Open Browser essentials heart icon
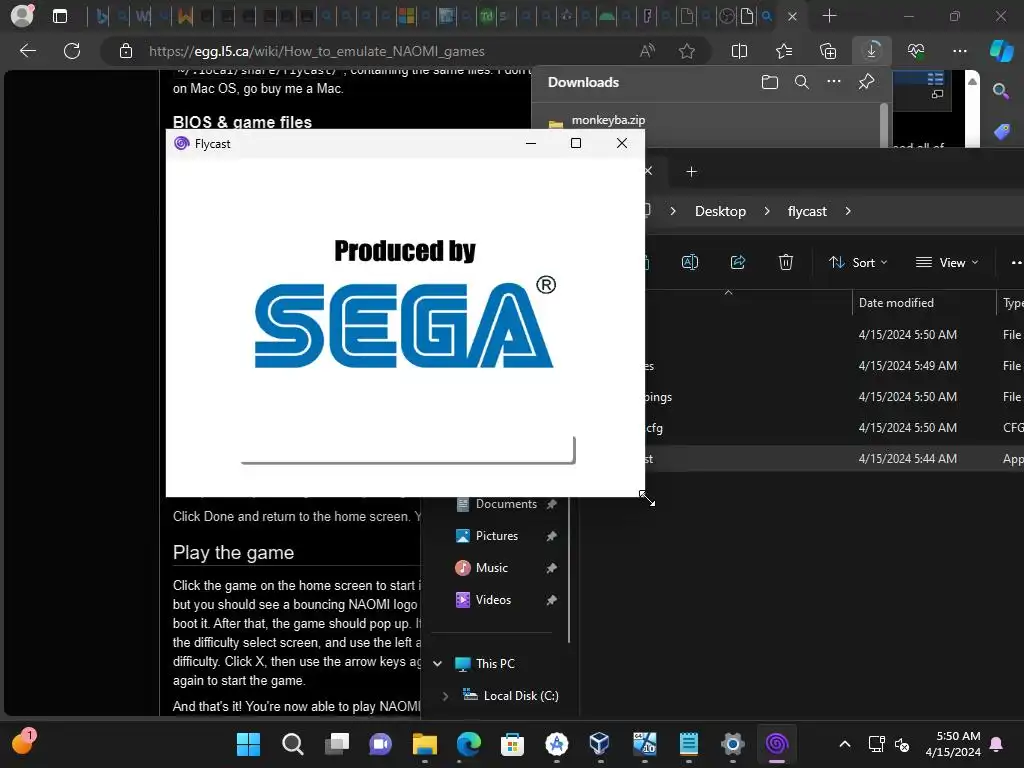 (x=916, y=51)
